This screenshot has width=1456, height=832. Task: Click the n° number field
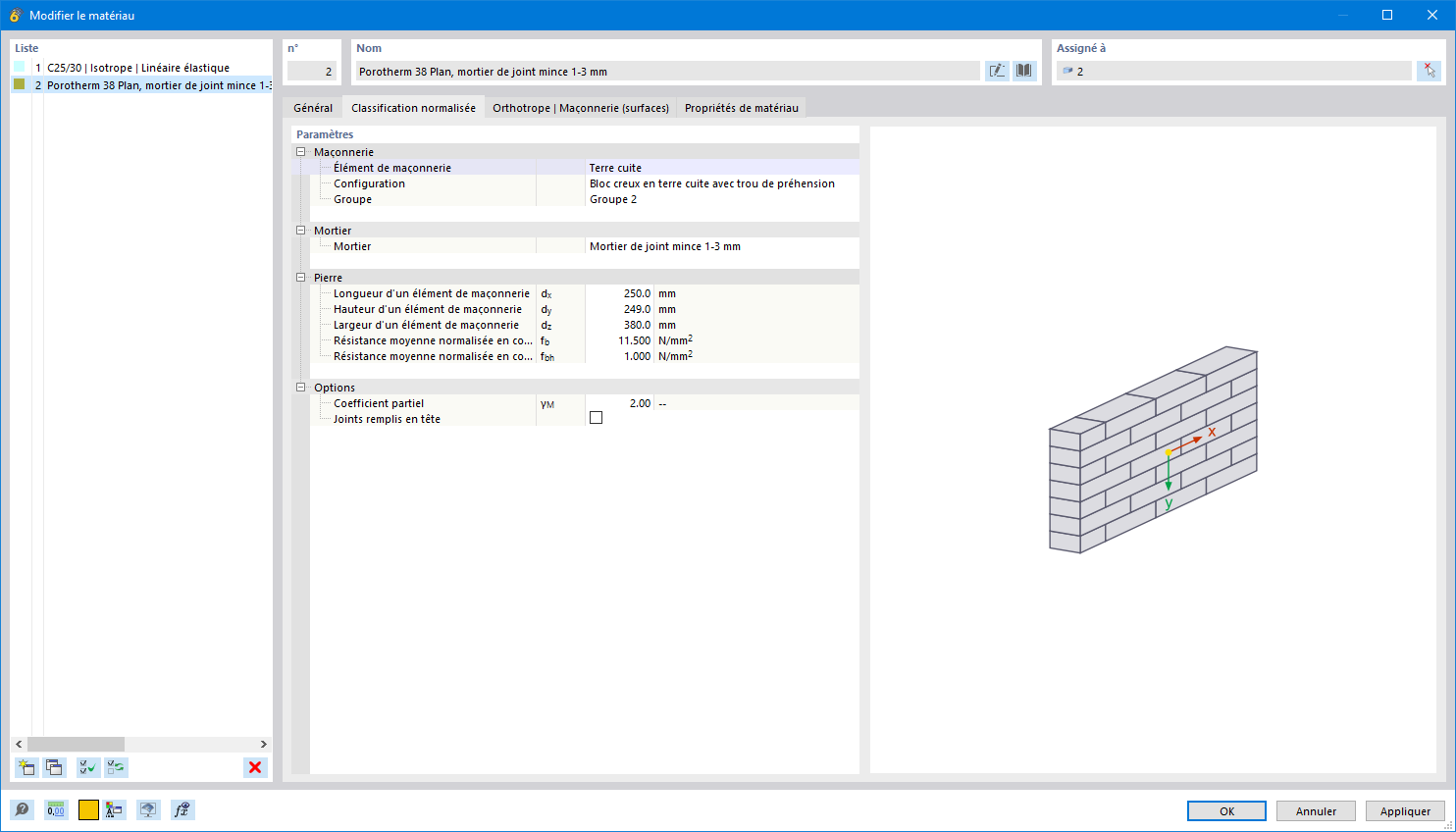tap(312, 71)
